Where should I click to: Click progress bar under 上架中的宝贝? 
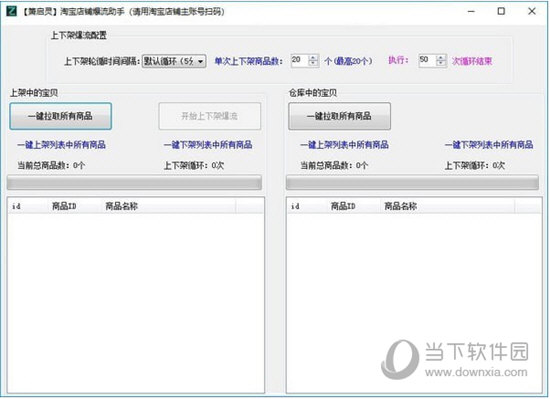pyautogui.click(x=134, y=183)
